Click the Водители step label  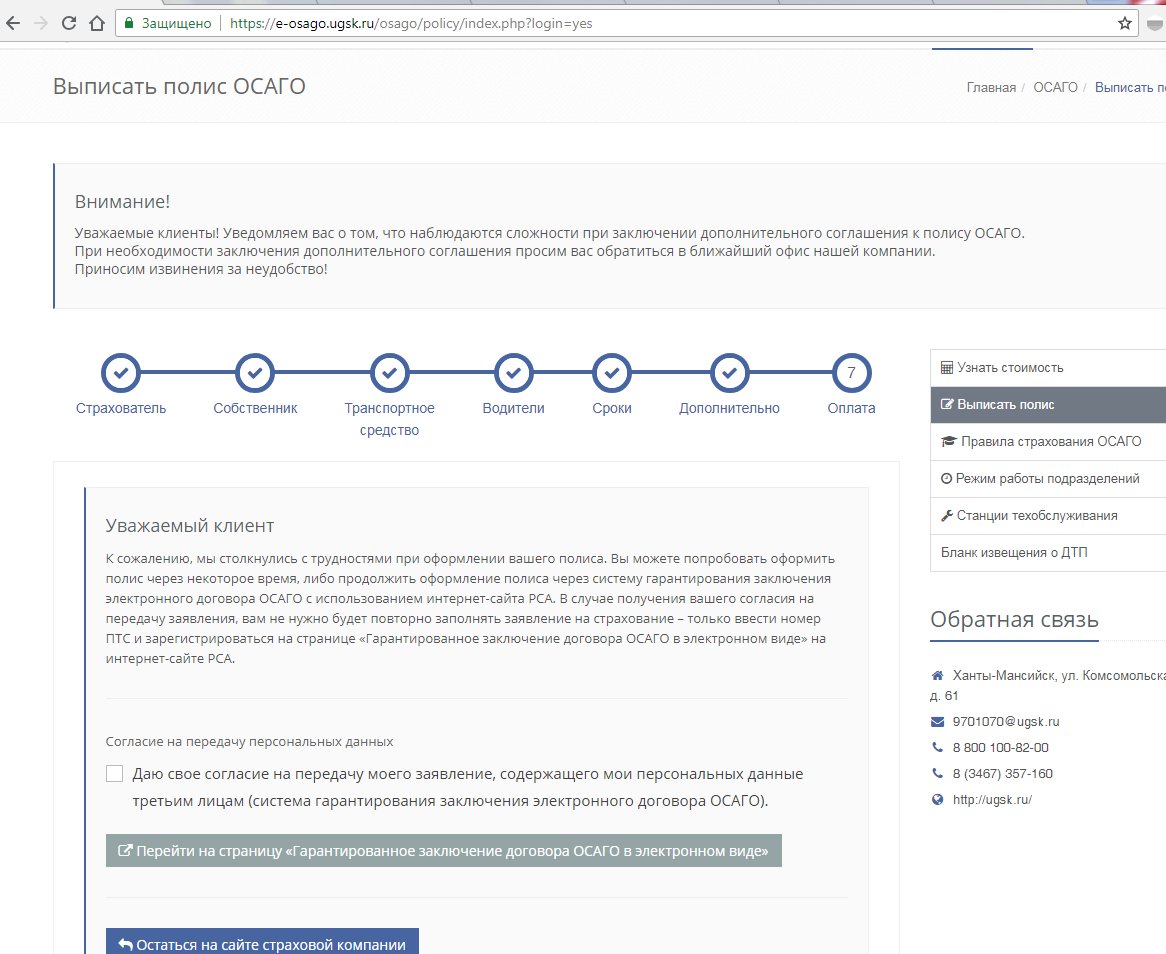click(513, 408)
